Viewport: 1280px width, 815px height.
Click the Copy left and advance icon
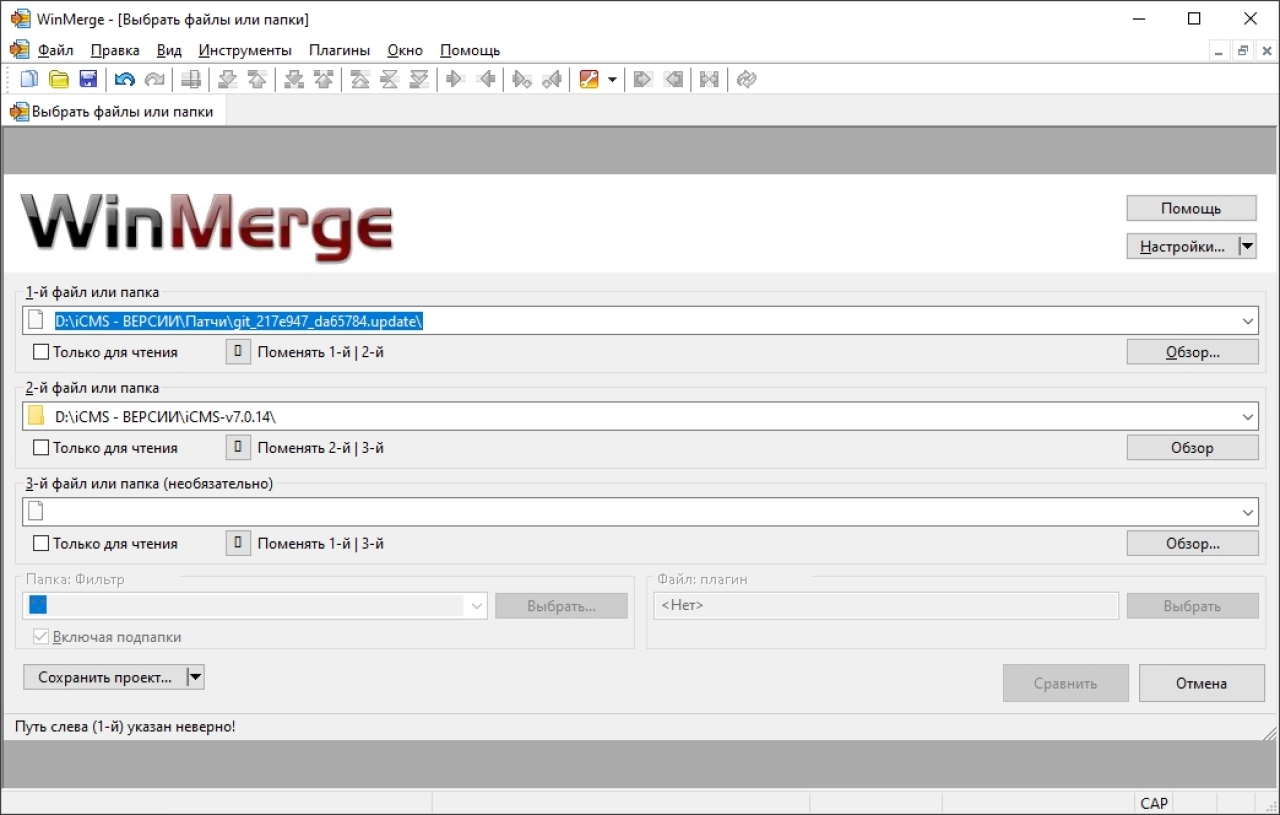[551, 79]
